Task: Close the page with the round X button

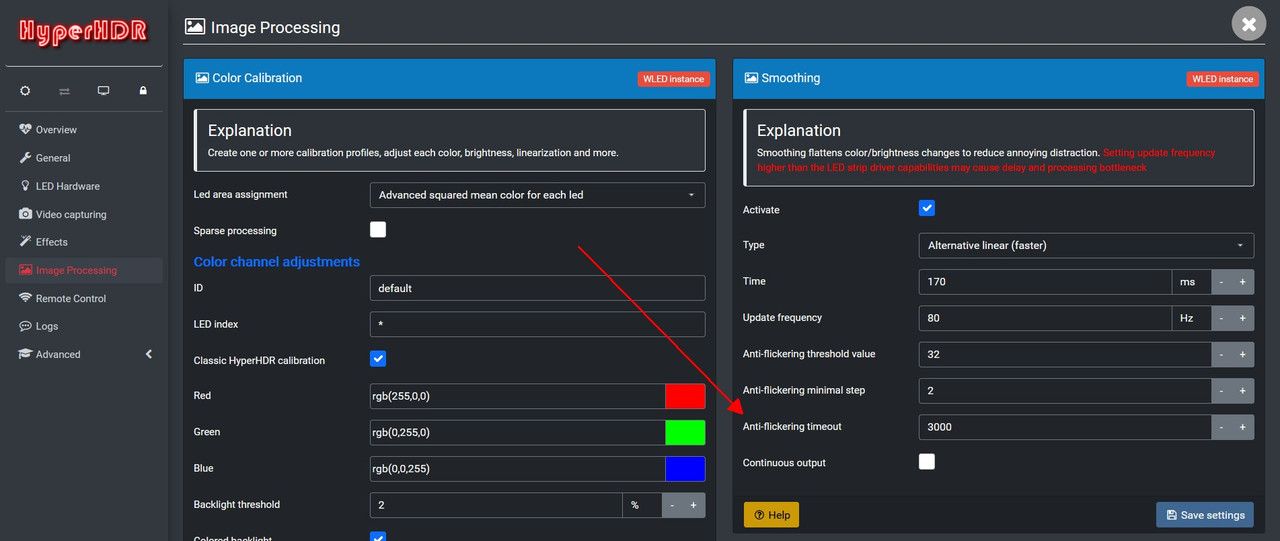Action: click(1249, 24)
